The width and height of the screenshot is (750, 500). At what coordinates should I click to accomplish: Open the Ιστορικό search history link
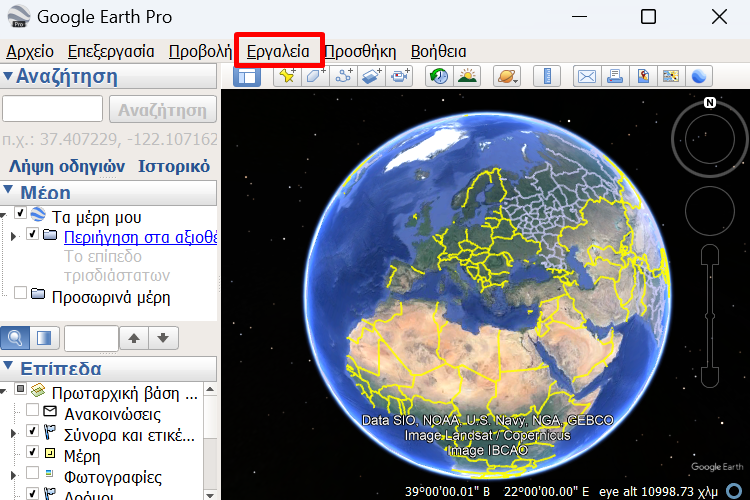[x=174, y=167]
